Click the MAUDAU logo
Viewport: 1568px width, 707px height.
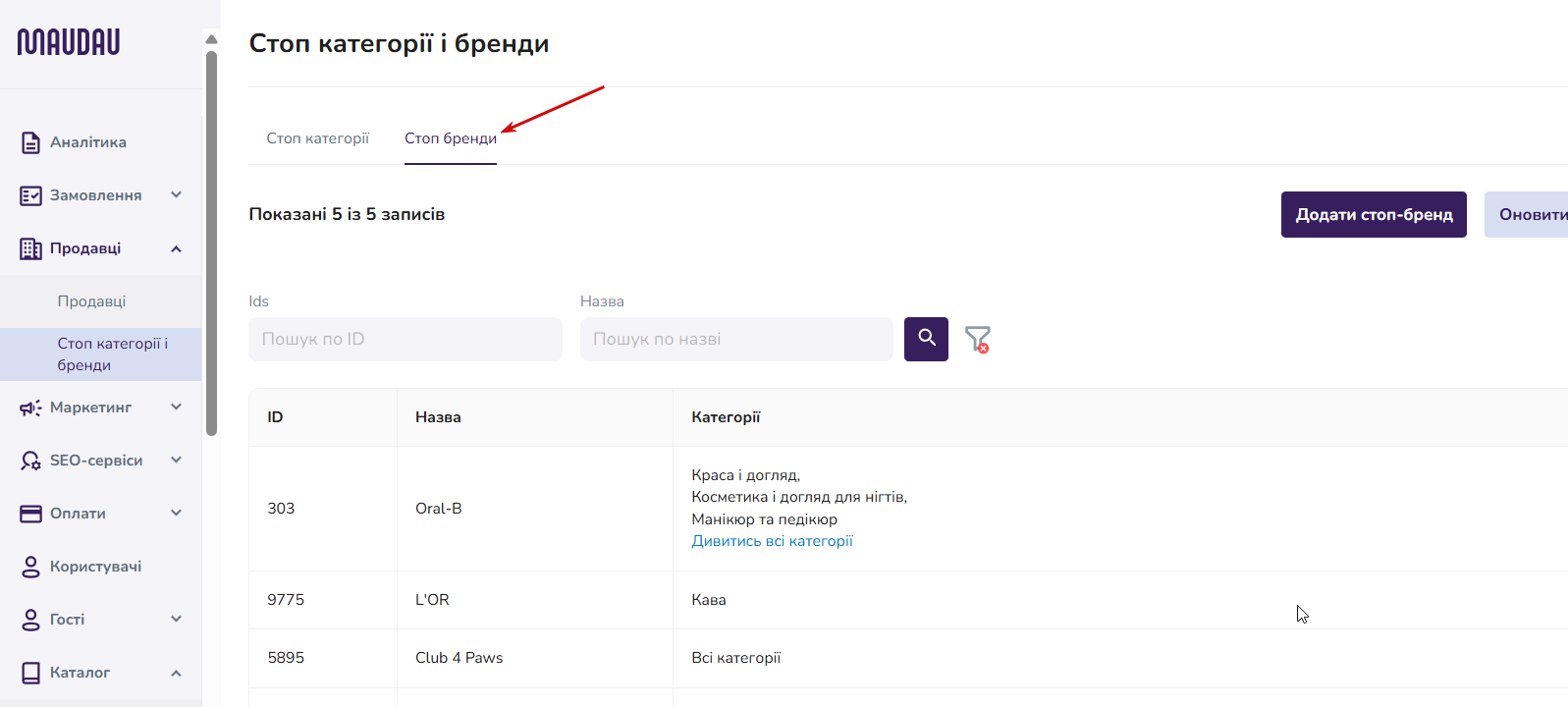[69, 42]
